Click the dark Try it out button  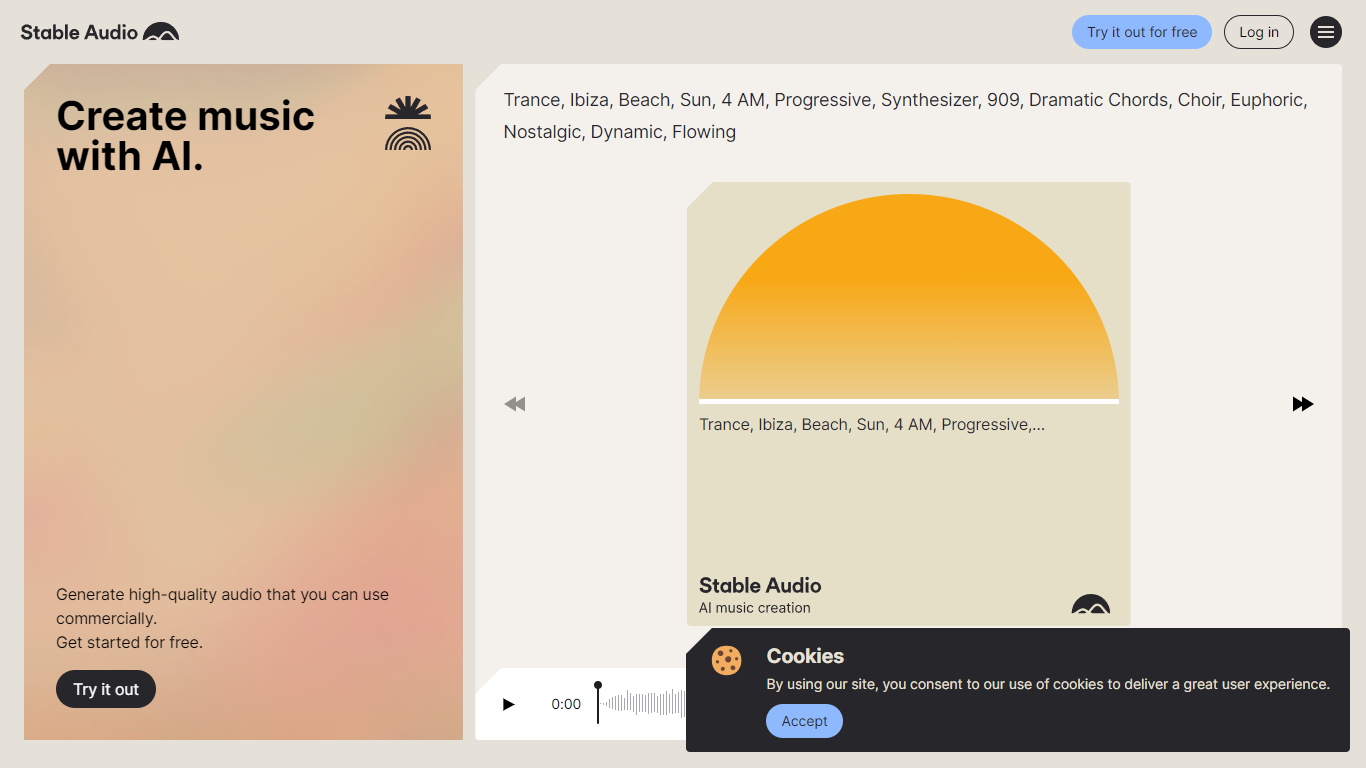pyautogui.click(x=106, y=689)
